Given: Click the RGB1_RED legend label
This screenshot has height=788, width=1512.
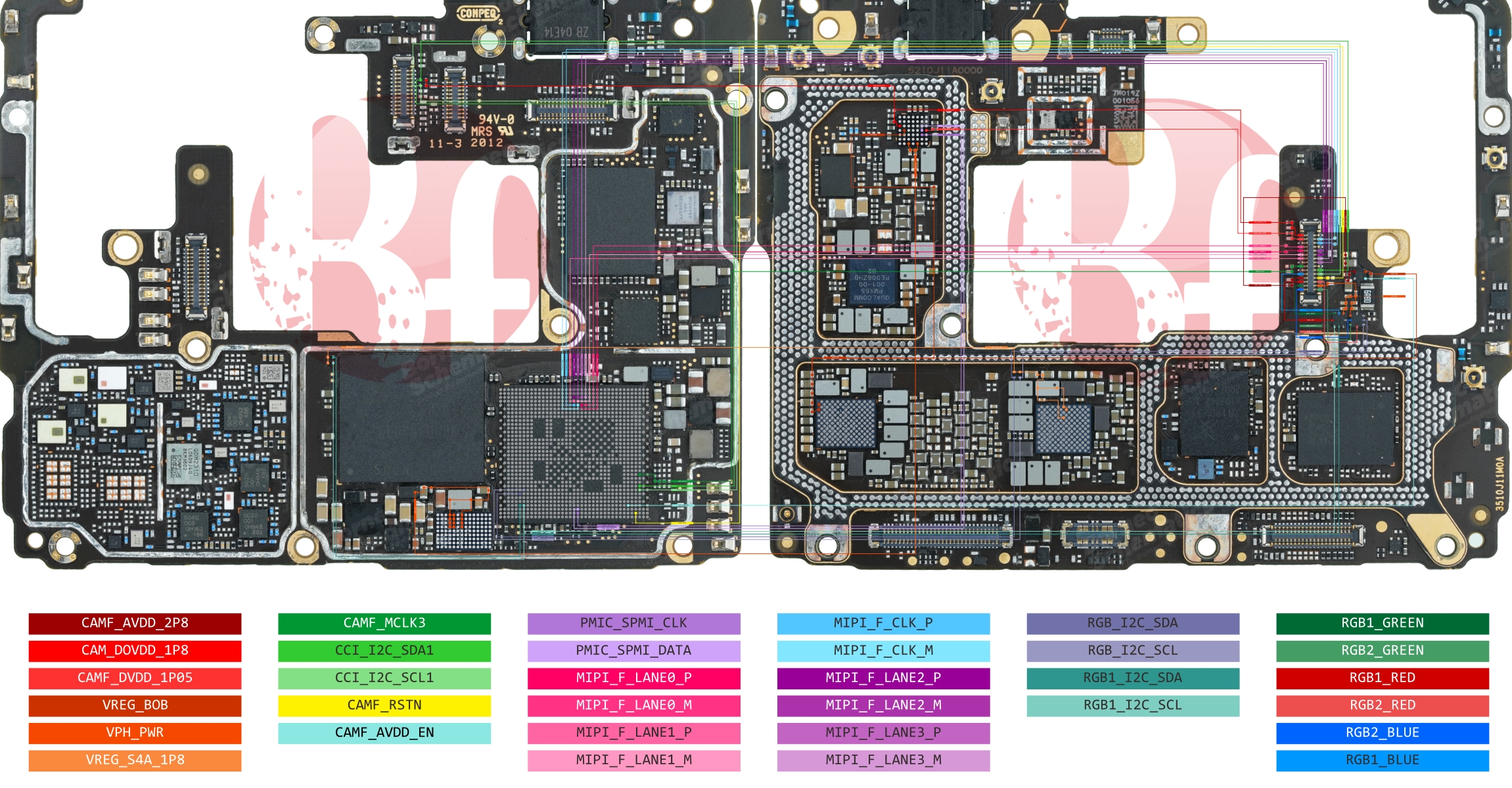Looking at the screenshot, I should [x=1383, y=678].
